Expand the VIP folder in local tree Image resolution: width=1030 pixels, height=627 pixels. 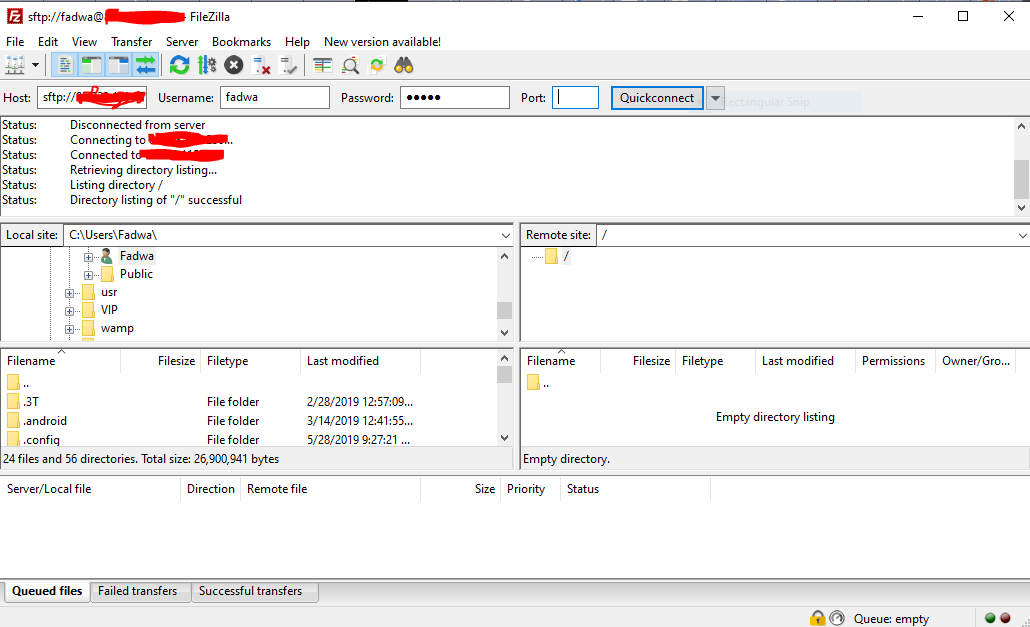click(x=69, y=311)
